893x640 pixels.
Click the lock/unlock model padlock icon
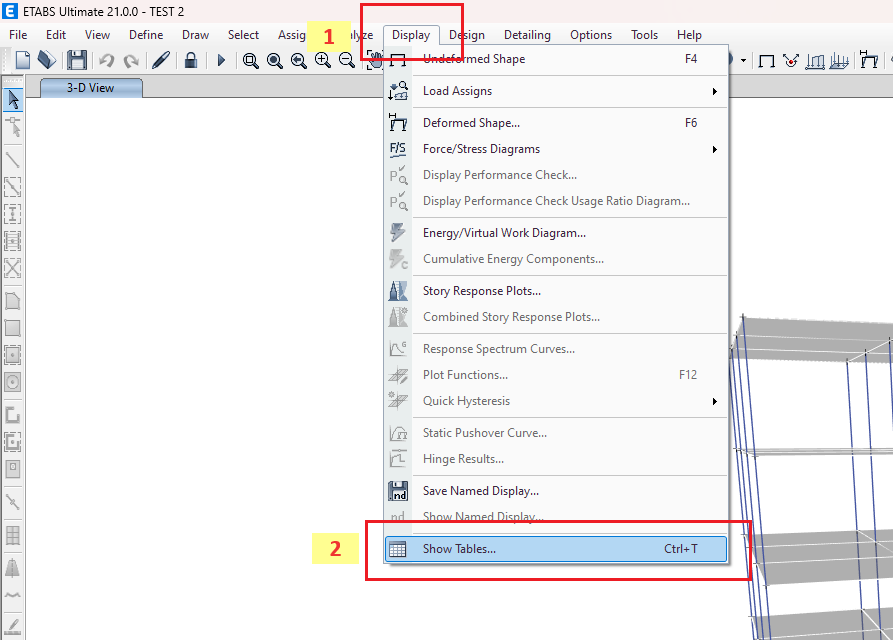pos(190,60)
